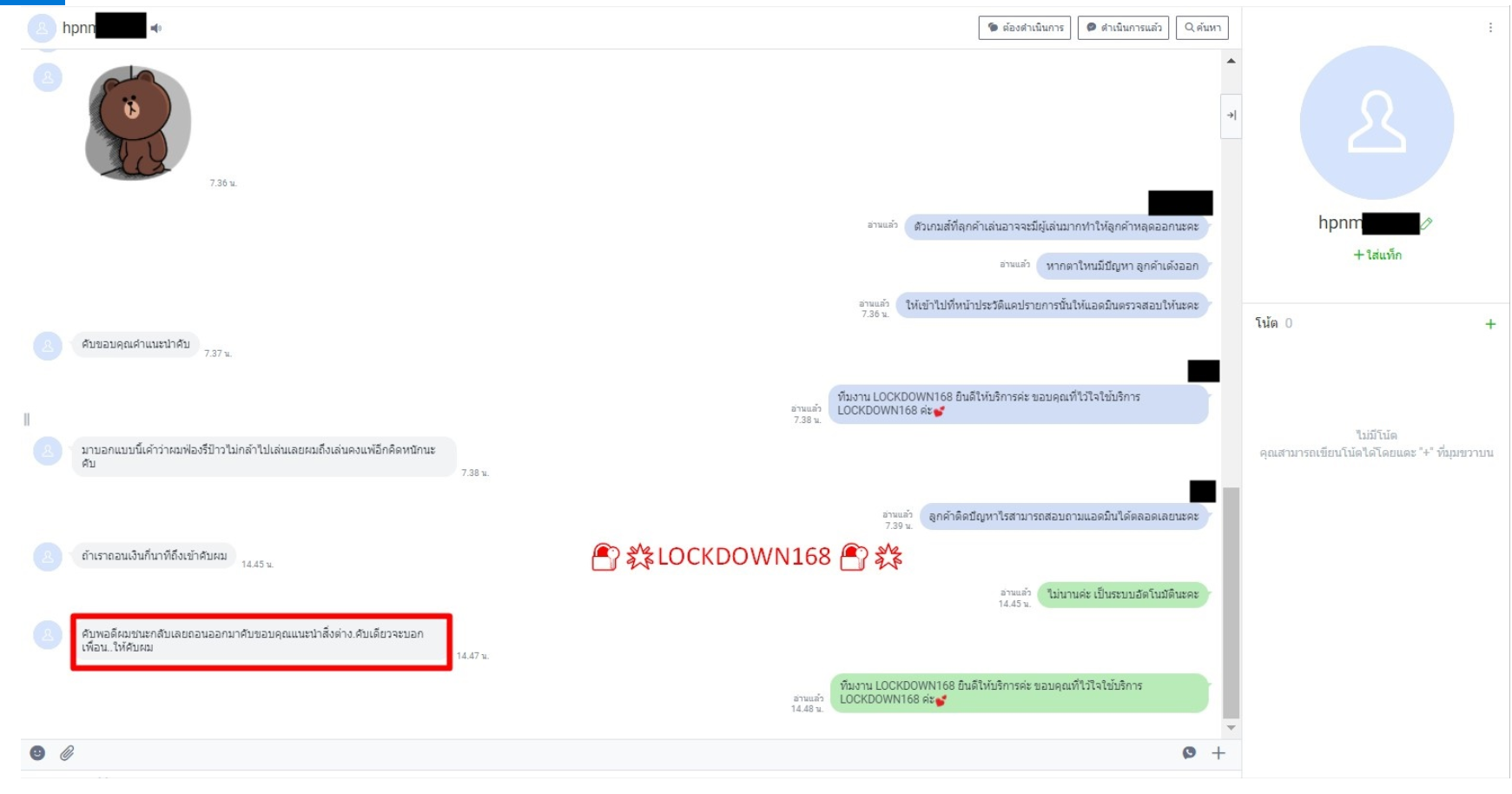The height and width of the screenshot is (794, 1512).
Task: Open saved replies speech bubble icon
Action: click(x=1189, y=752)
